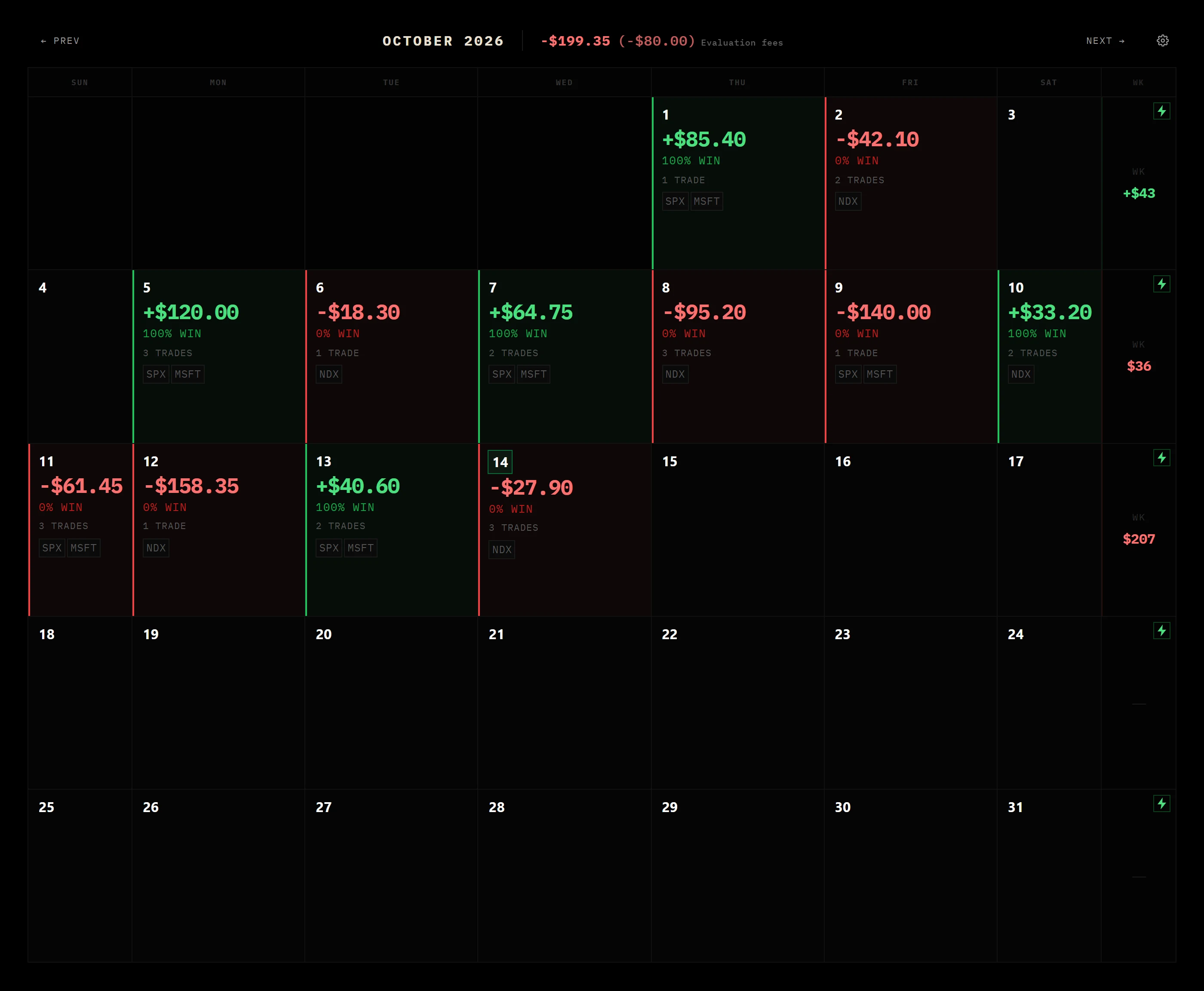The image size is (1204, 991).
Task: Select the +$120.00 amount on October 5
Action: 190,312
